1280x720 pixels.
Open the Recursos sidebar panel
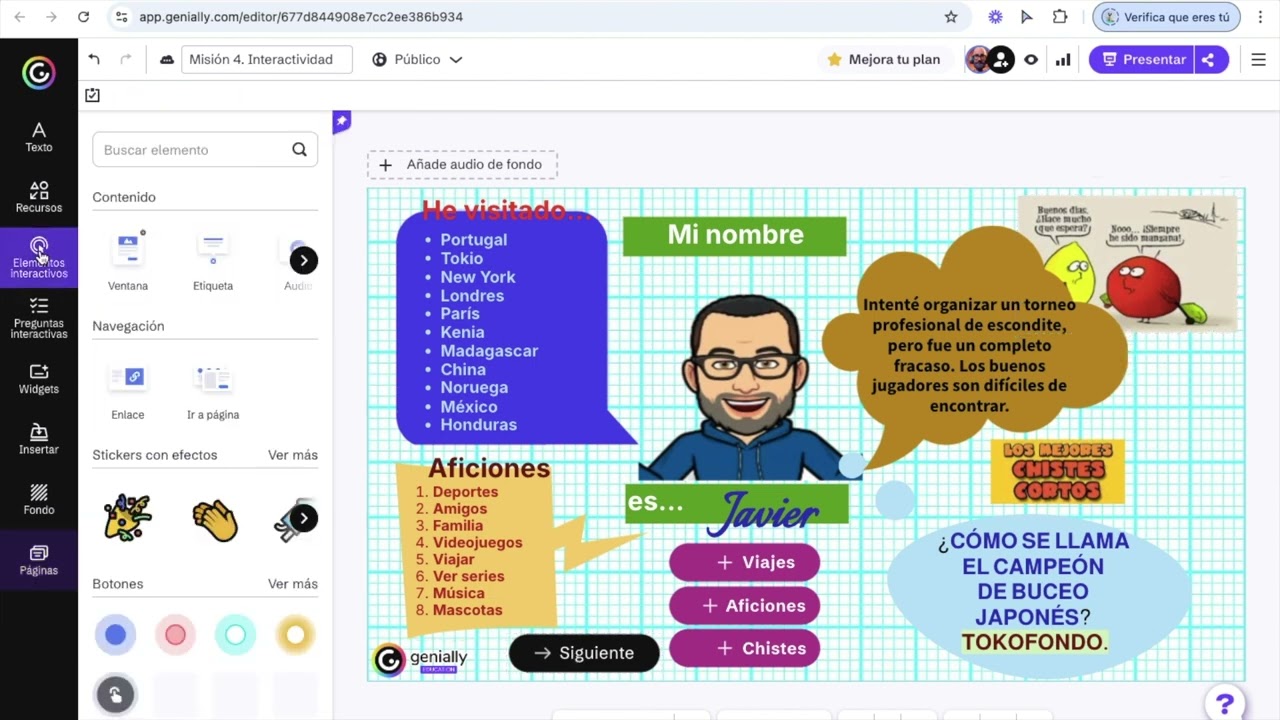tap(39, 197)
